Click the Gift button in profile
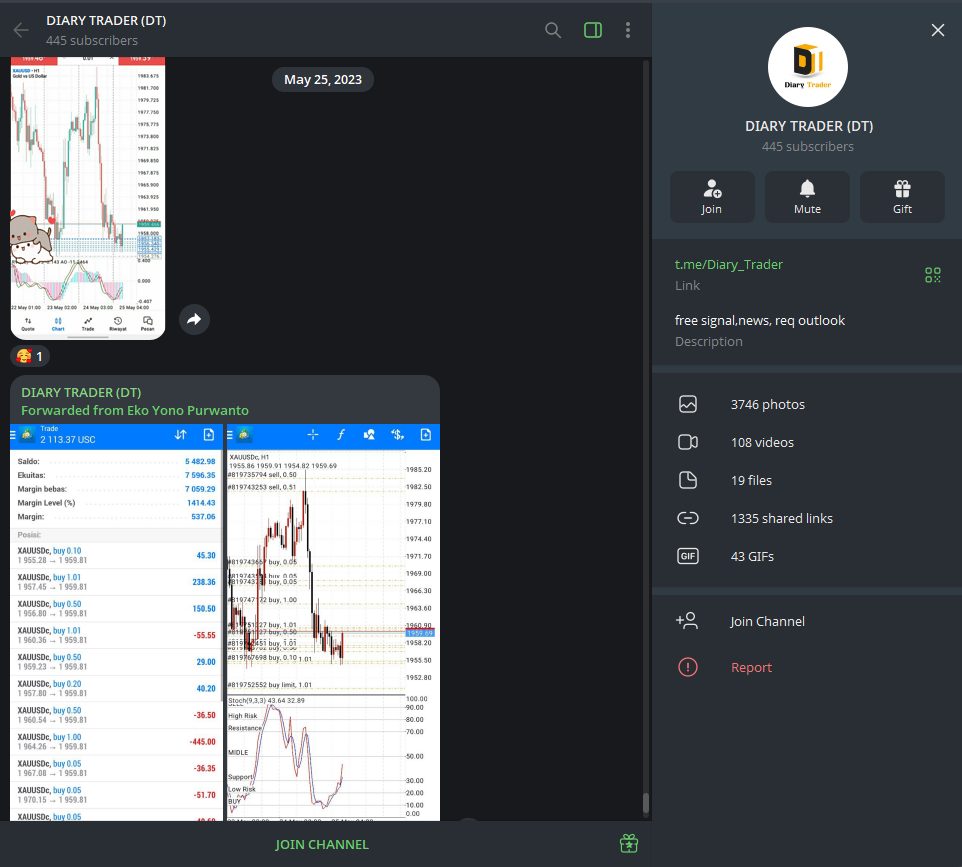The image size is (962, 867). point(902,197)
